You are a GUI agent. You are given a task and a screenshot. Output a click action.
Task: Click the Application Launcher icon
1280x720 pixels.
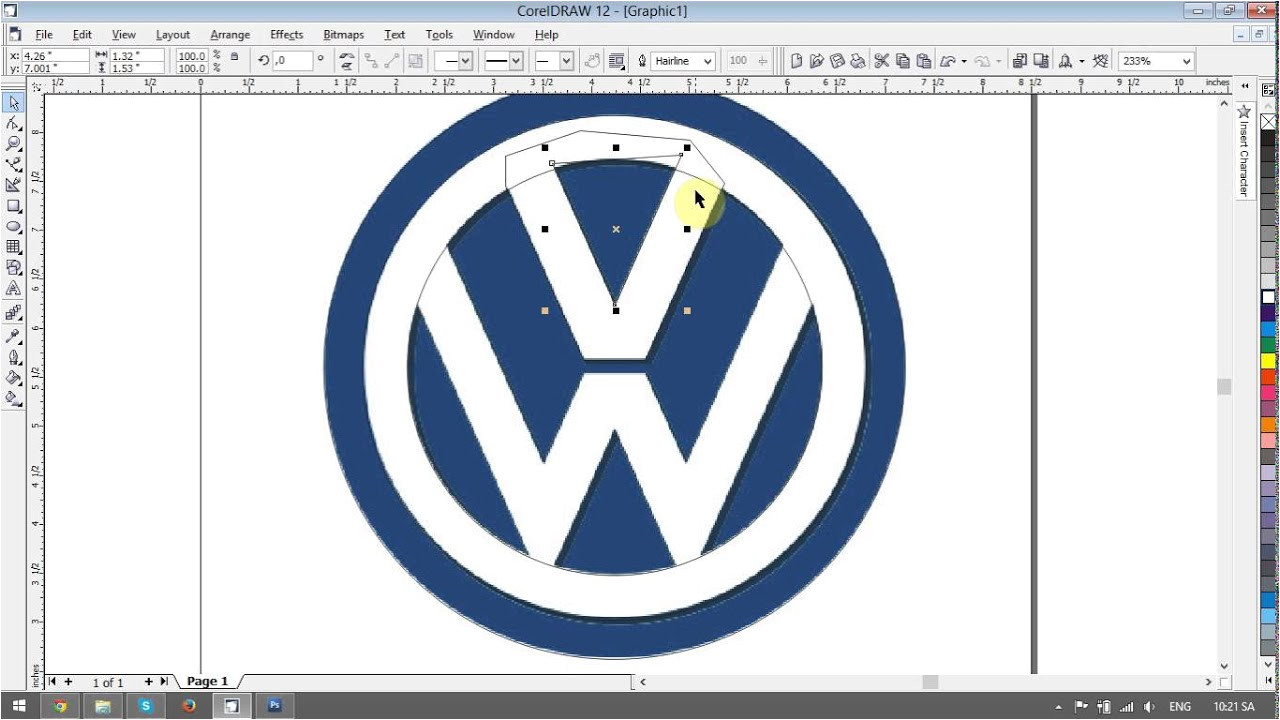[x=1065, y=61]
